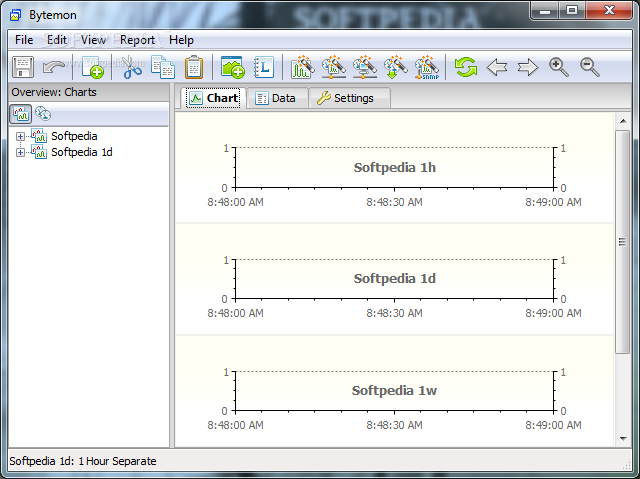Click the Forward right arrow icon

528,67
